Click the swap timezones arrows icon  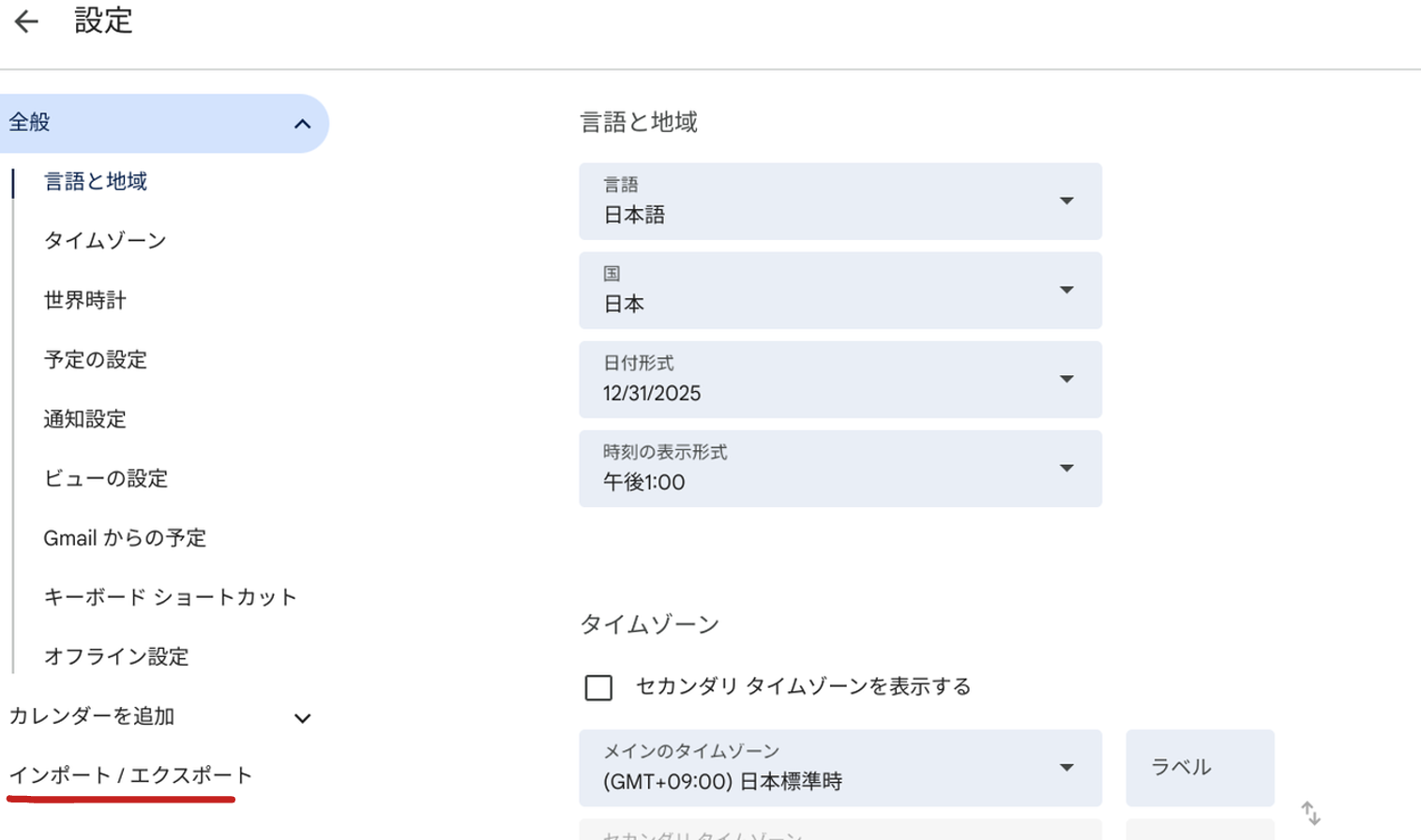1310,813
